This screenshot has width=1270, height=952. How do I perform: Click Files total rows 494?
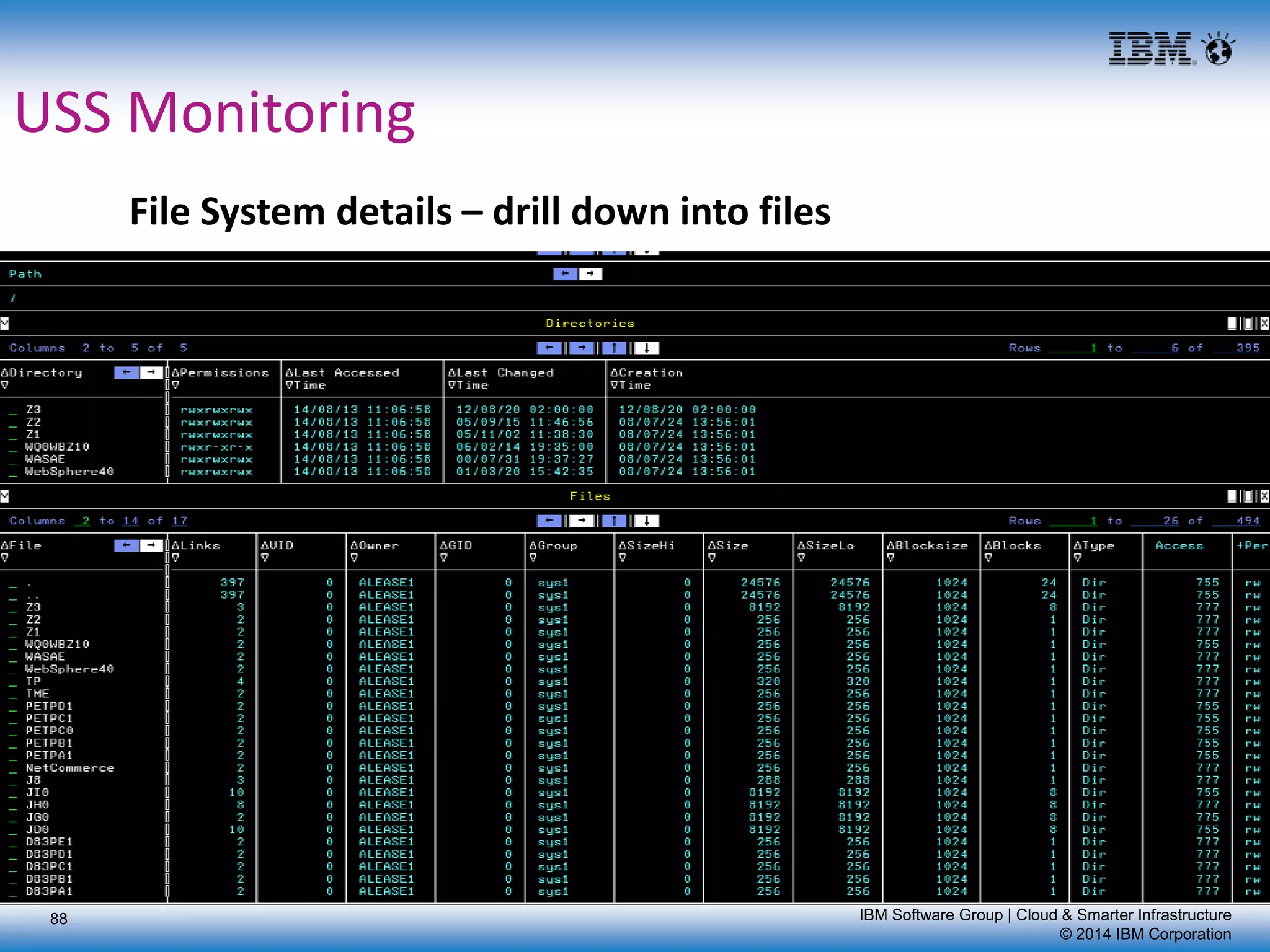click(x=1237, y=521)
